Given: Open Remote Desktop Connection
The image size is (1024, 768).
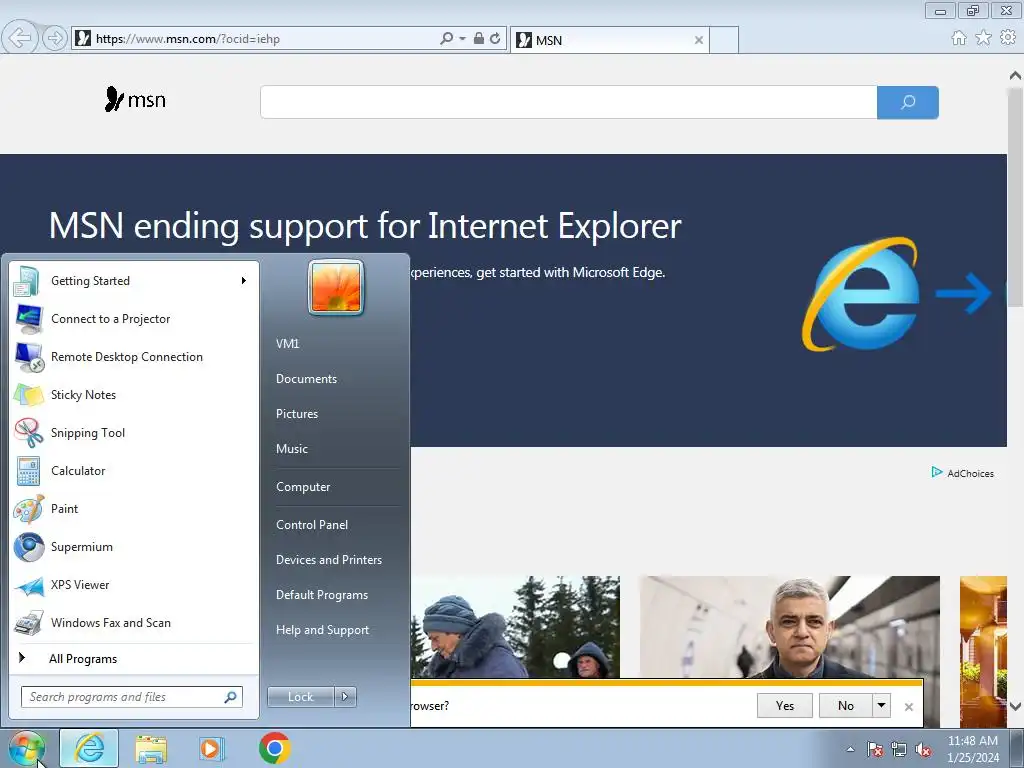Looking at the screenshot, I should tap(134, 357).
